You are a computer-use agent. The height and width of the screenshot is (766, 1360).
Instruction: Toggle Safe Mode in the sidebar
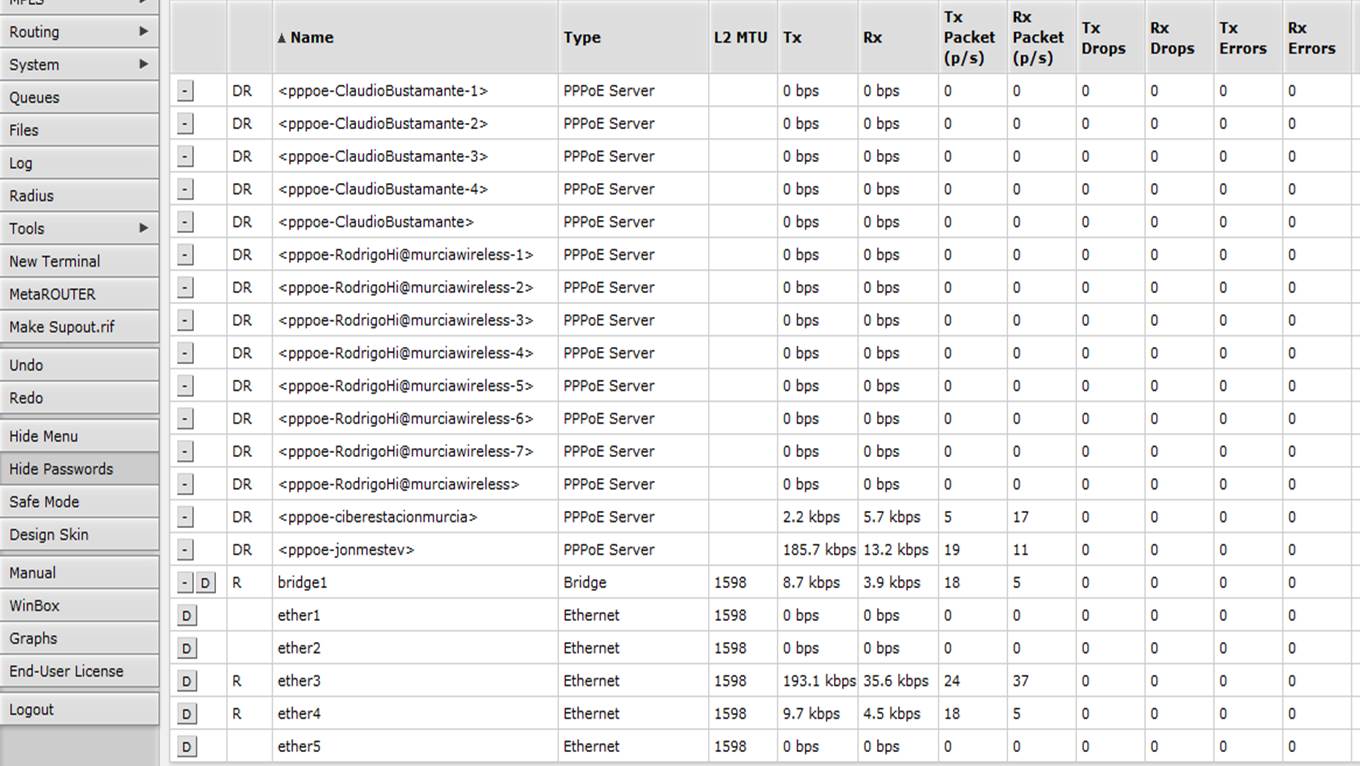tap(79, 502)
